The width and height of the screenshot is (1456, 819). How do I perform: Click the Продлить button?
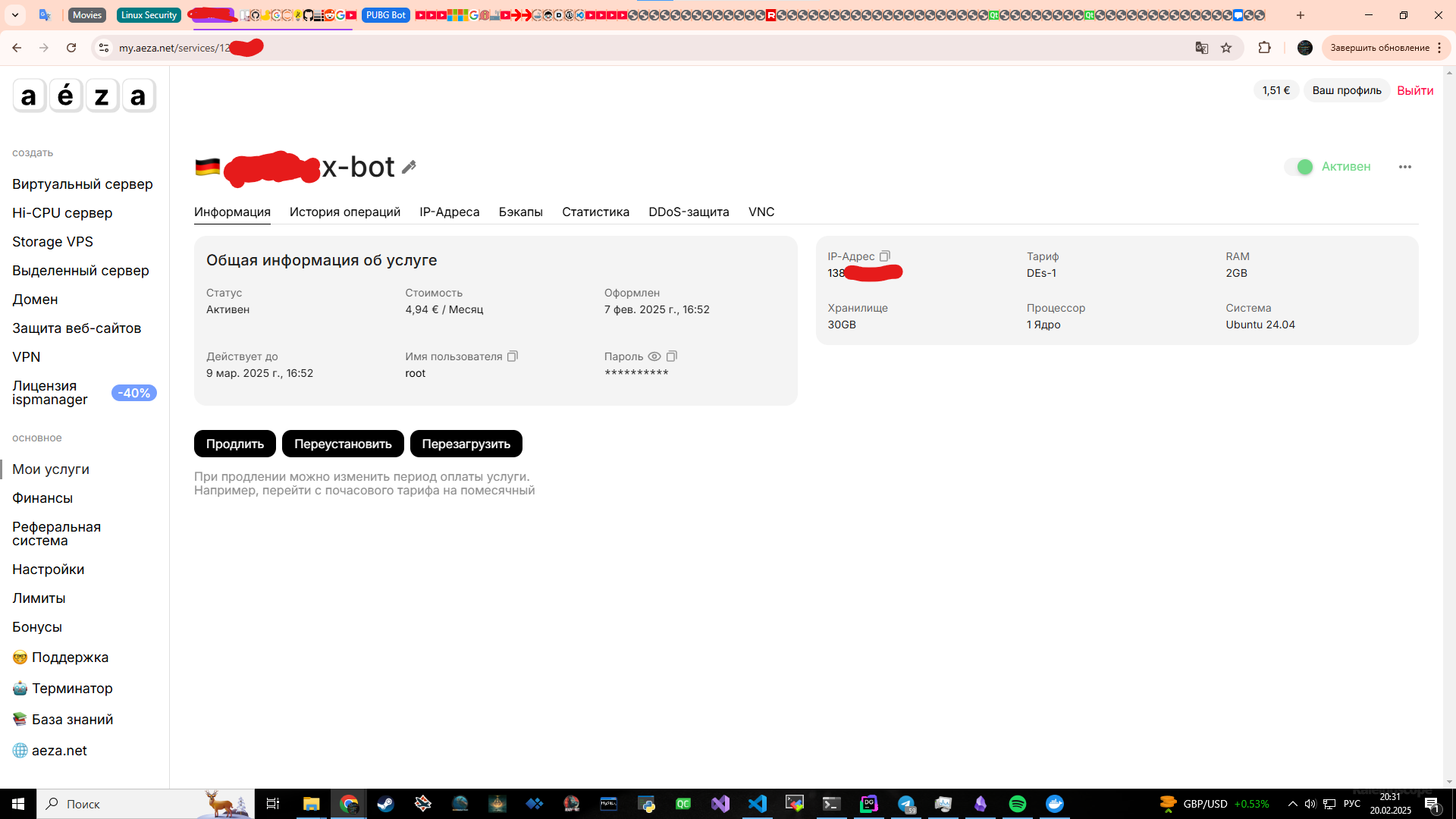pos(234,444)
